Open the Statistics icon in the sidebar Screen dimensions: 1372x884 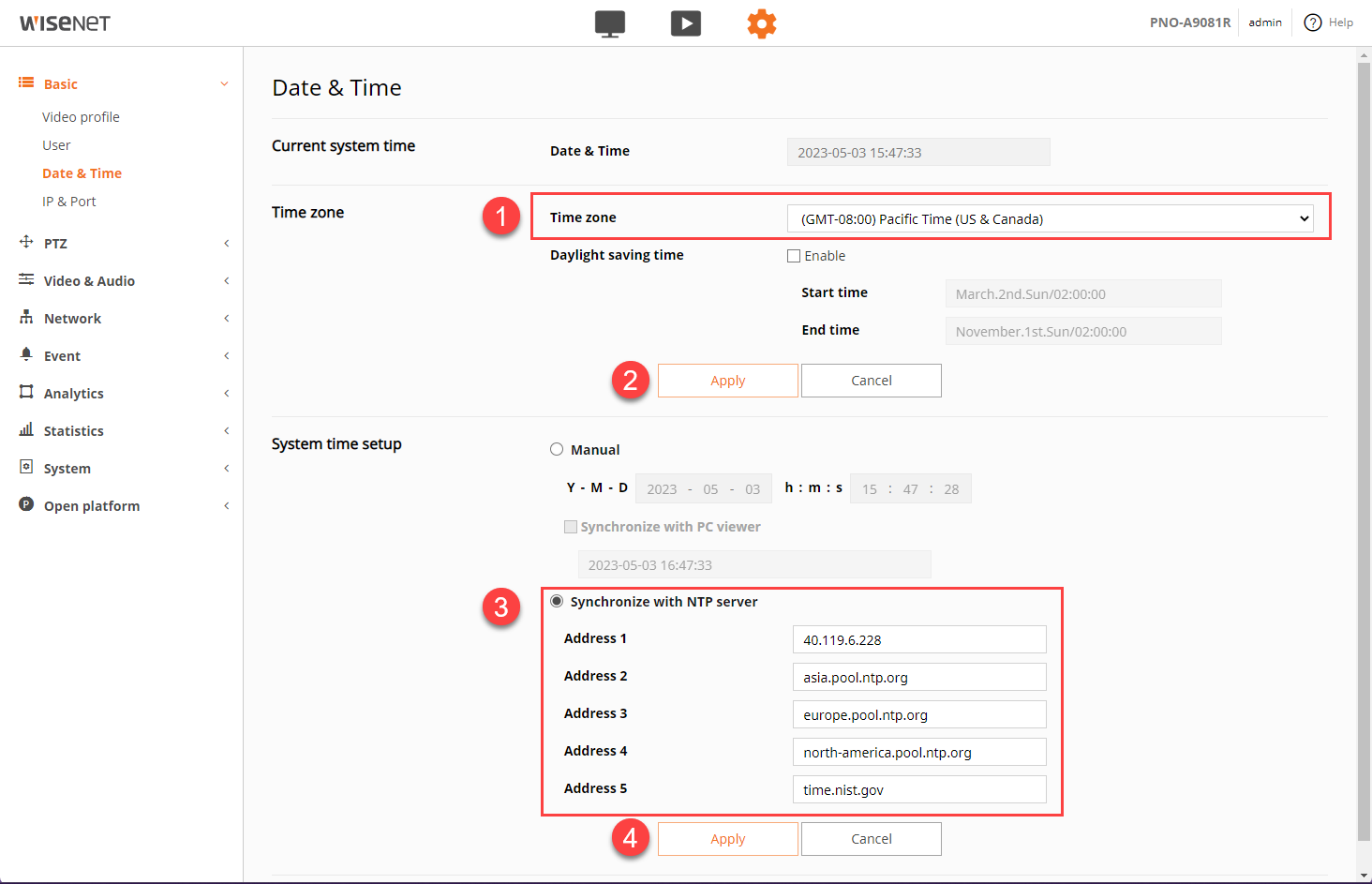26,430
